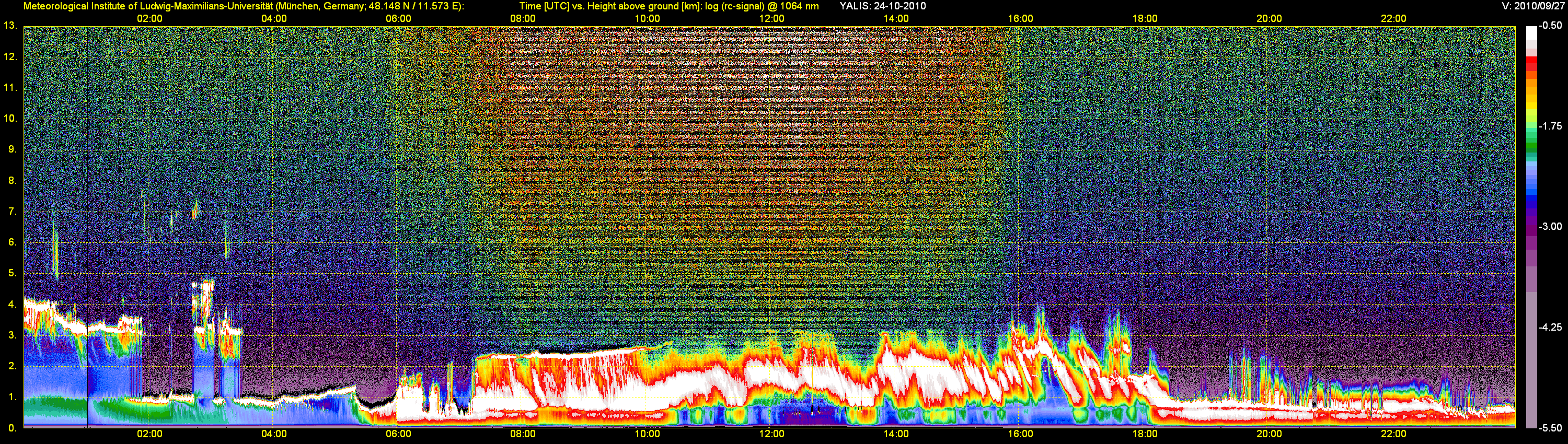The width and height of the screenshot is (1568, 444).
Task: Click the -3.00 color scale value
Action: coord(1550,226)
